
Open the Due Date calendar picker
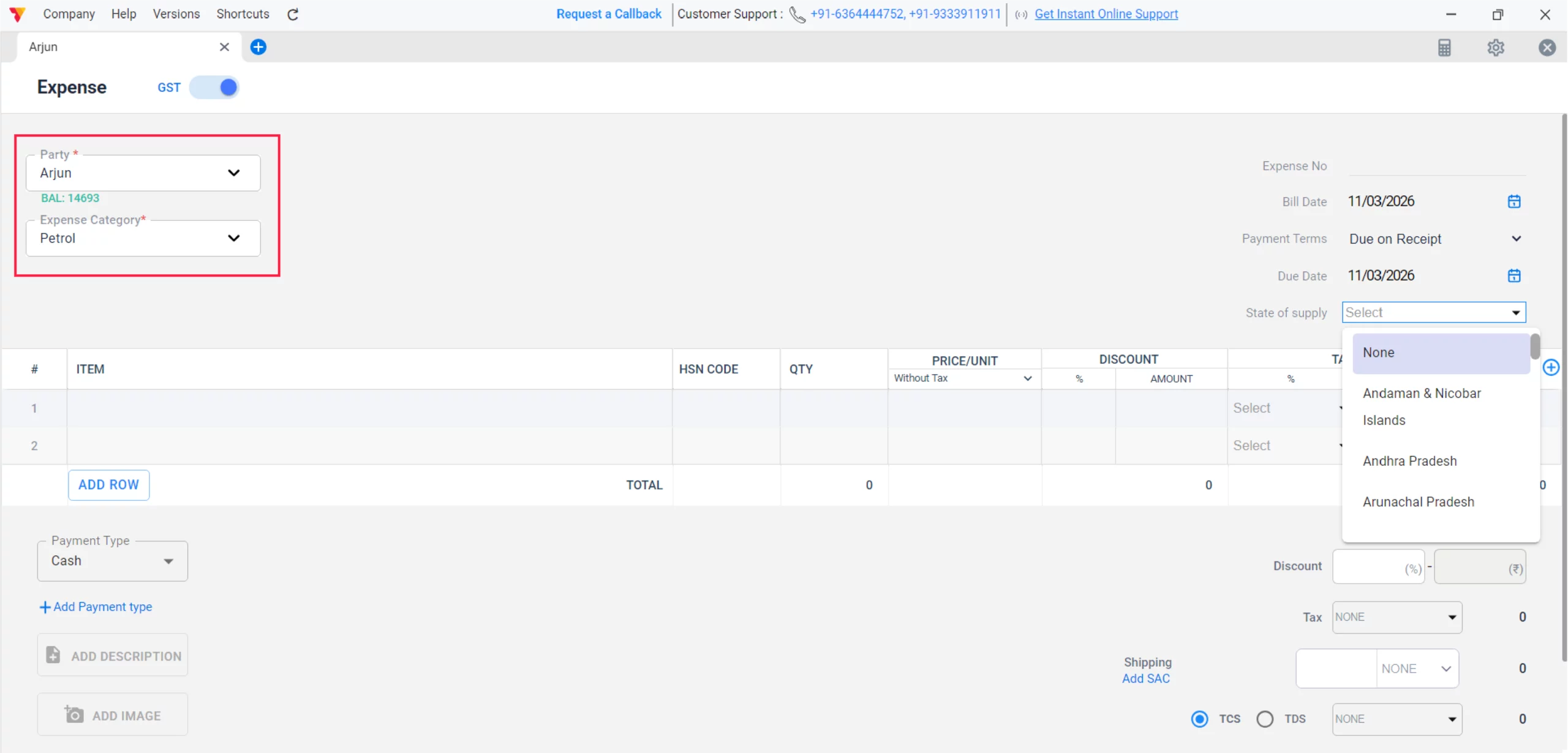(1514, 275)
